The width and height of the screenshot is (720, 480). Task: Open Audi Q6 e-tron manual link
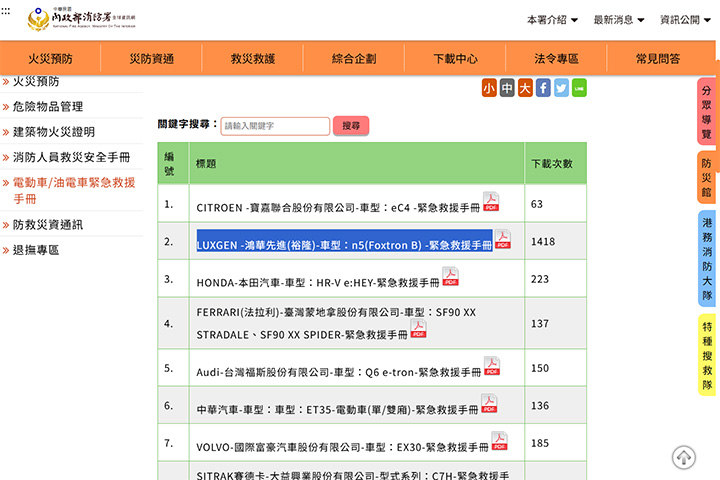[338, 372]
